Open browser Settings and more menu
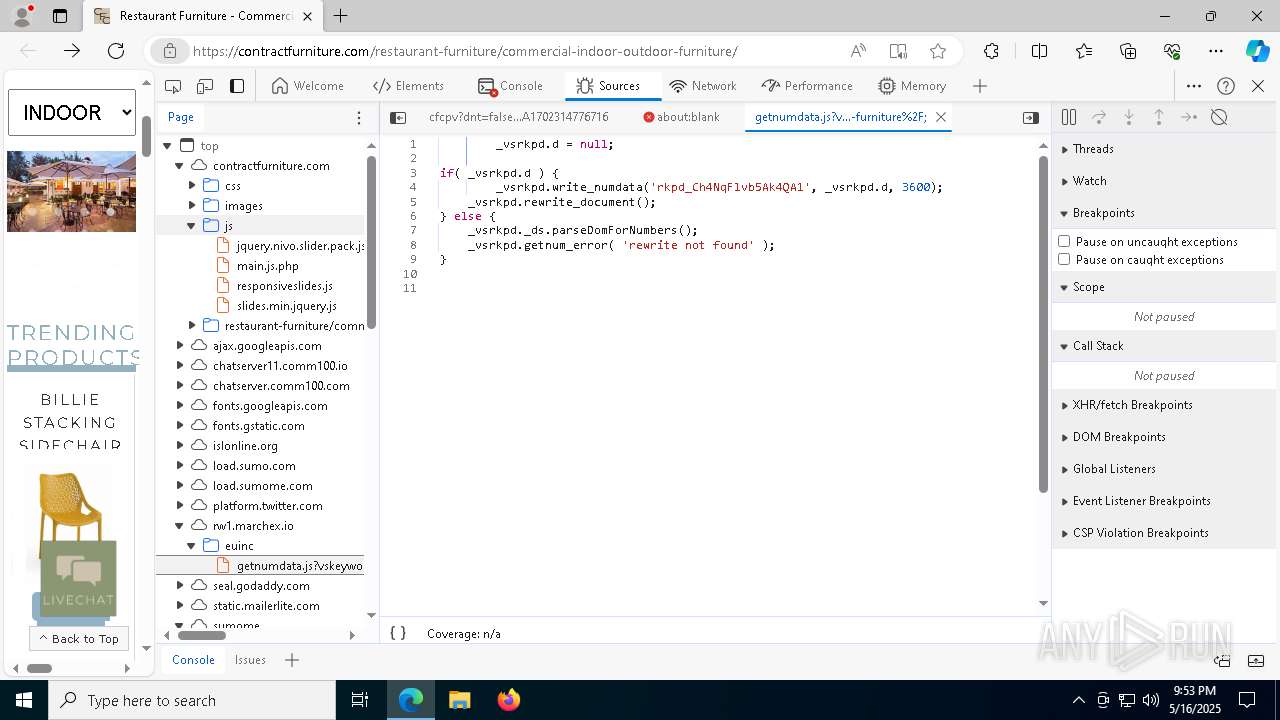 click(1216, 51)
